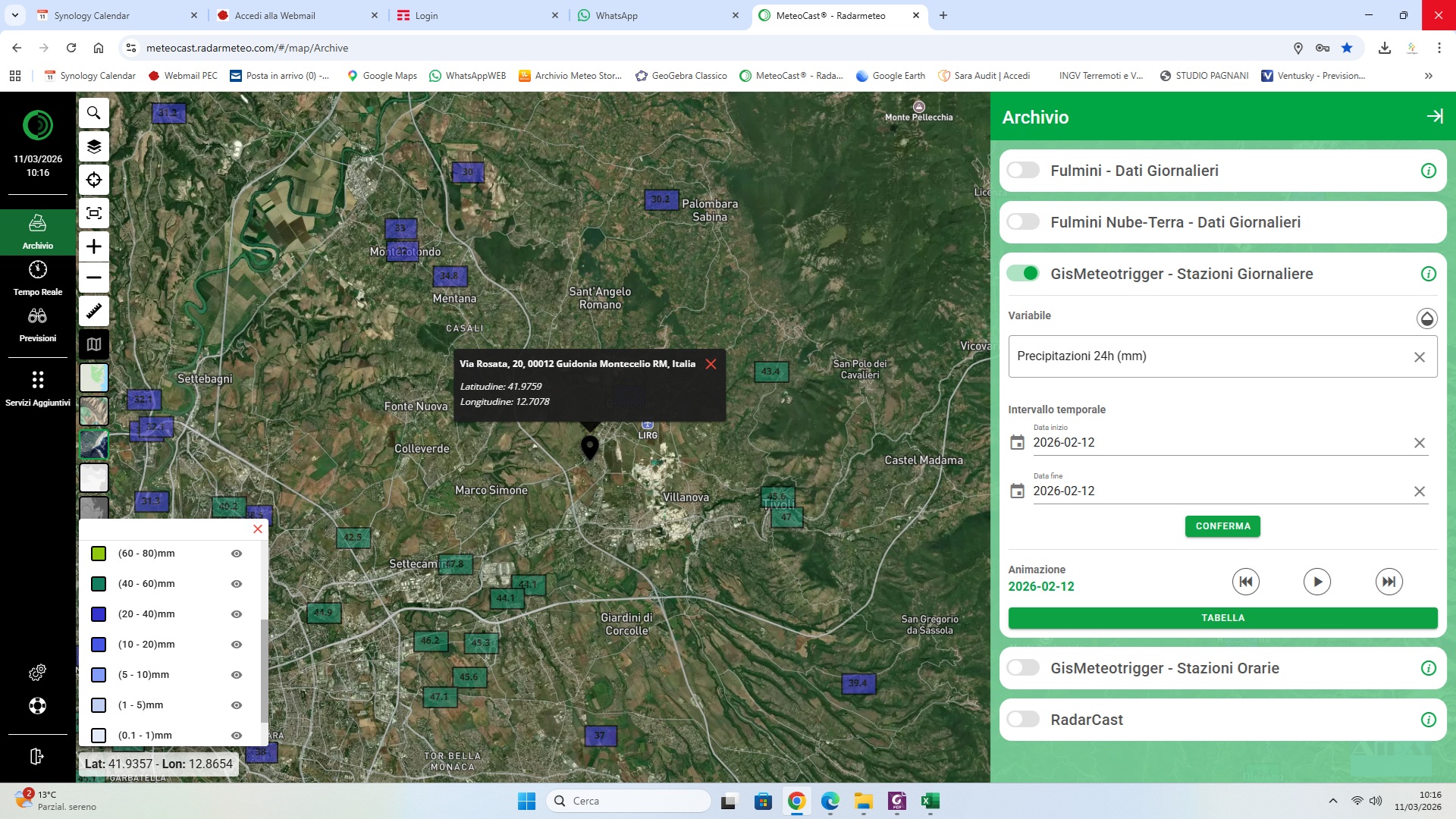Open the map layers tool
The height and width of the screenshot is (819, 1456).
(x=94, y=146)
